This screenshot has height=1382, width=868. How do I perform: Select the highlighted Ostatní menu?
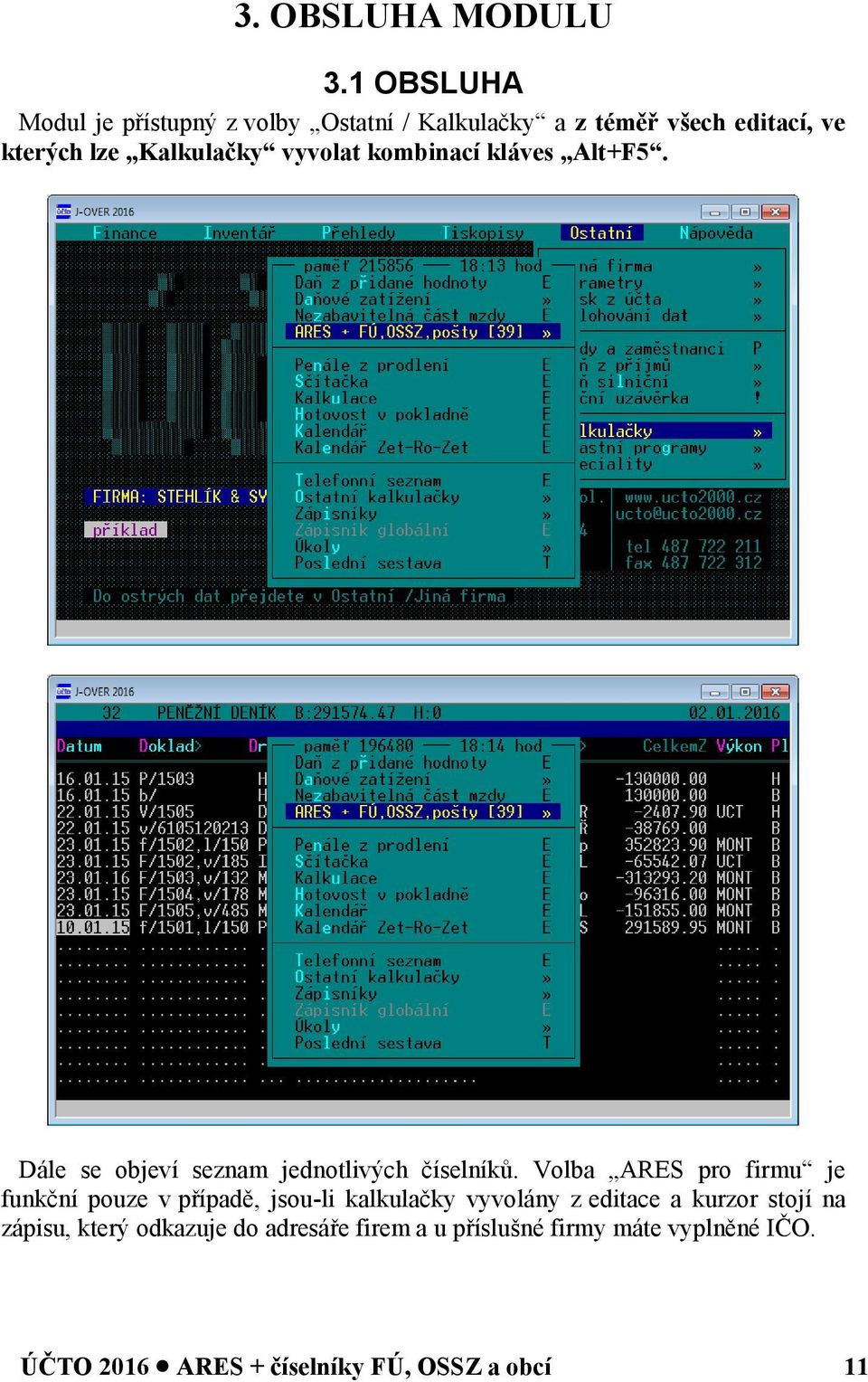tap(601, 233)
